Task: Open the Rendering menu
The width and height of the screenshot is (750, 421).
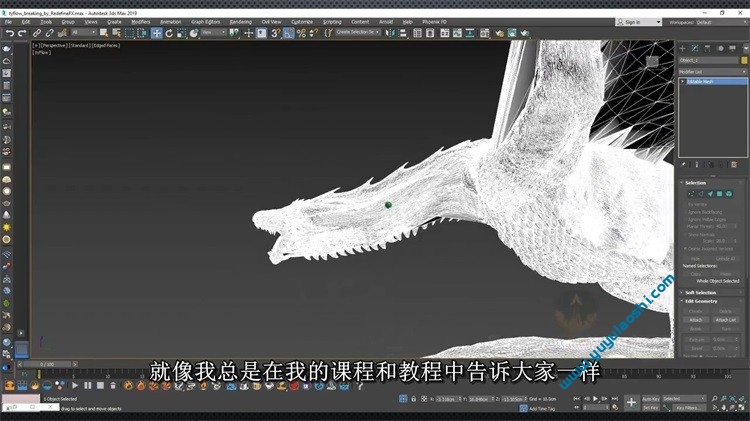Action: coord(241,22)
